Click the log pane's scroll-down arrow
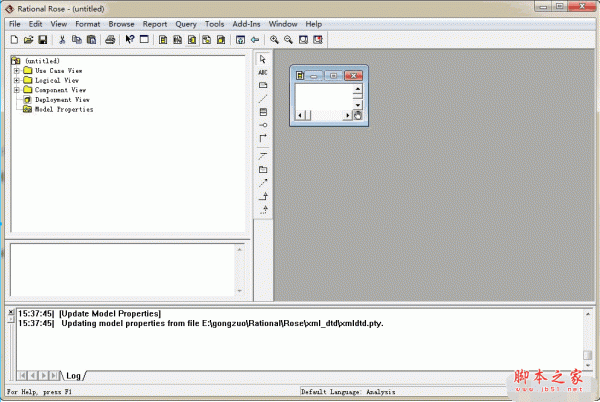Image resolution: width=600 pixels, height=402 pixels. [588, 365]
